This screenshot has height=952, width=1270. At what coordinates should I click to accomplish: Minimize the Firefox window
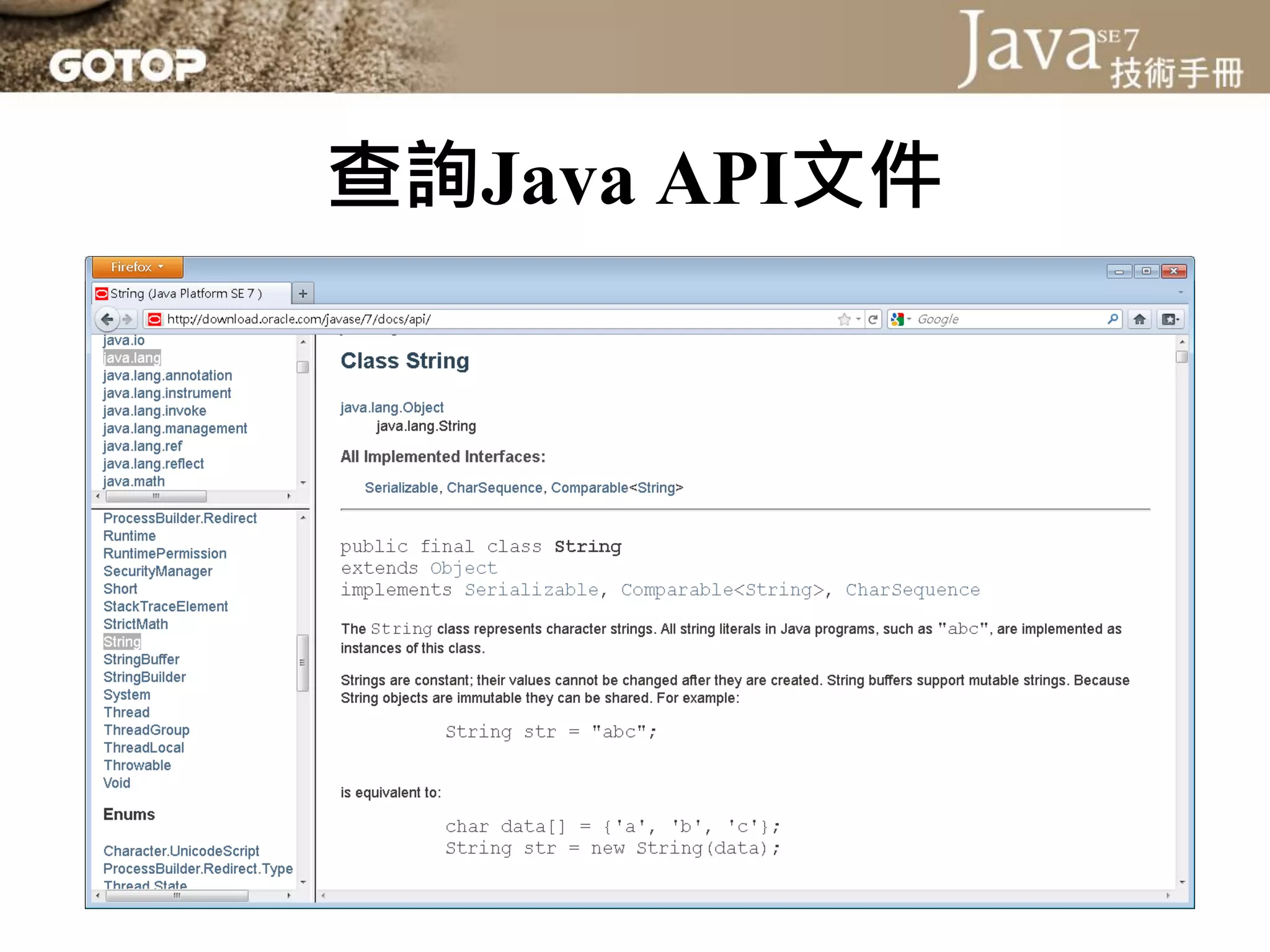1119,271
